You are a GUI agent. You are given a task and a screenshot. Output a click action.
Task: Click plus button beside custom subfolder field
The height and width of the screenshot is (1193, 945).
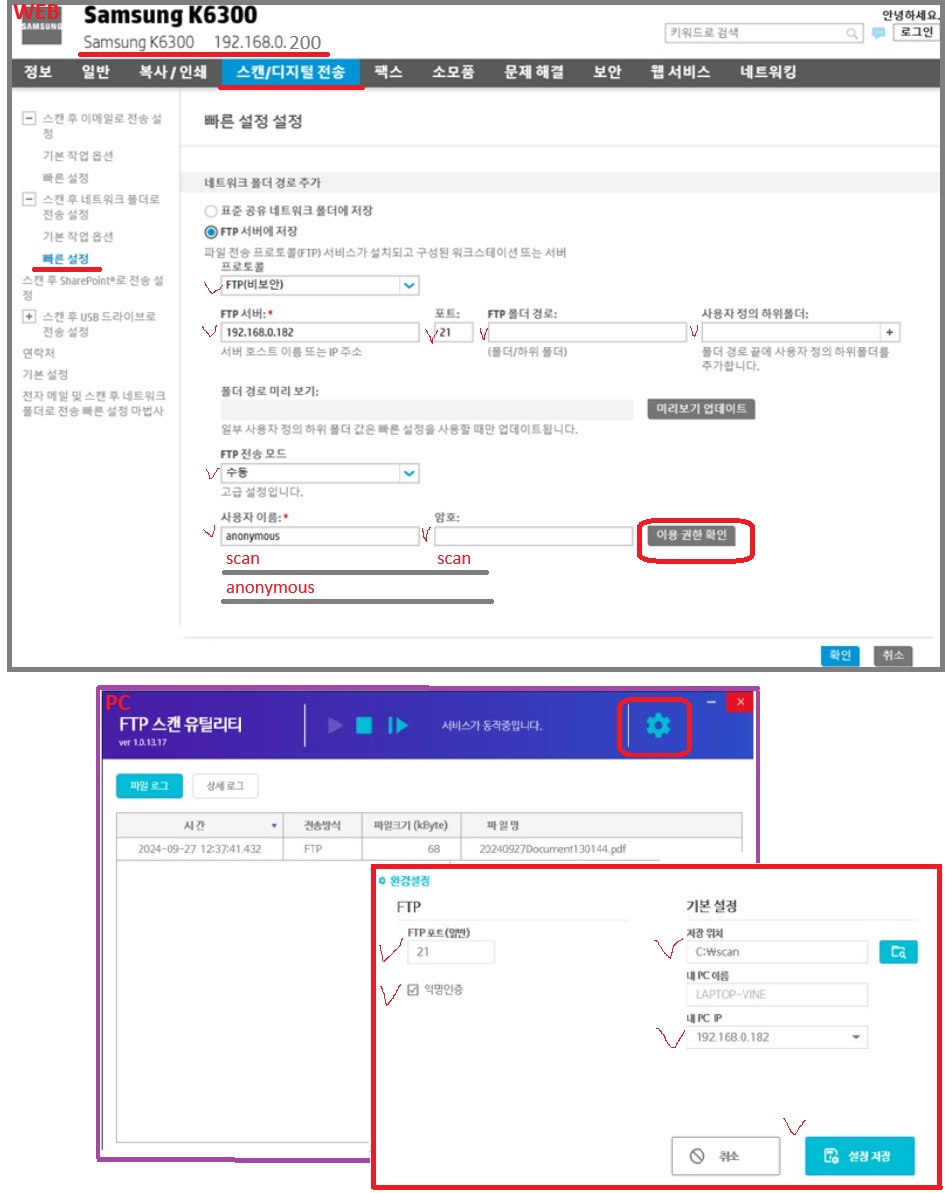click(x=889, y=332)
